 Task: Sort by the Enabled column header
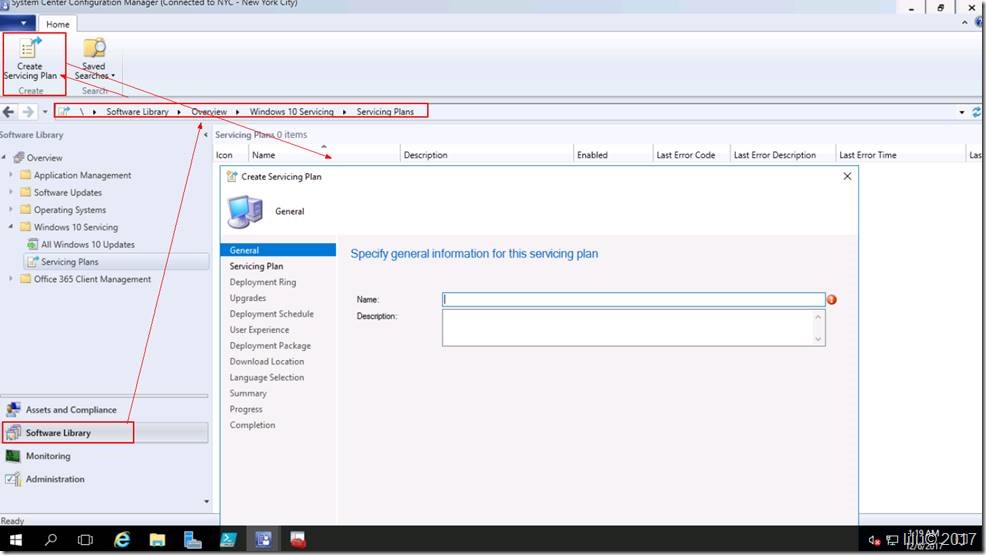(x=613, y=155)
